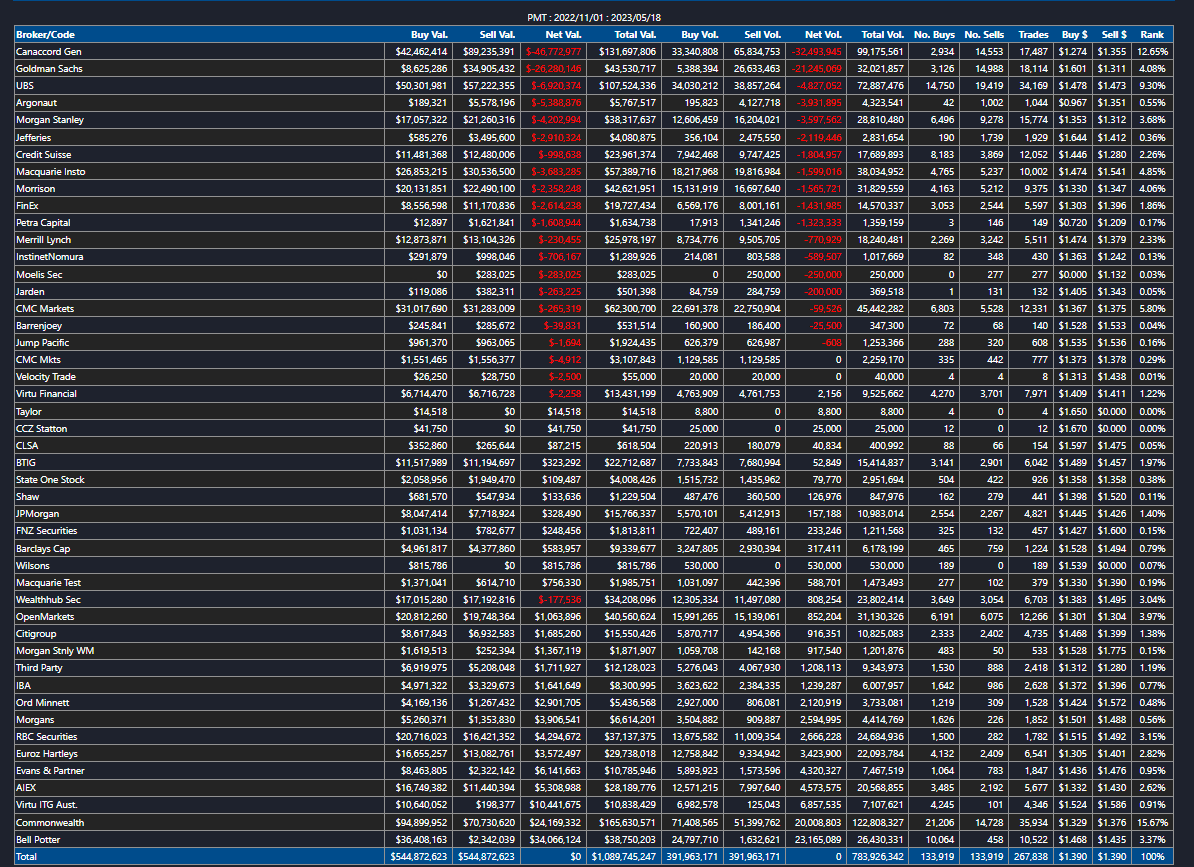Select the Wealthhub Sec broker row
Image resolution: width=1194 pixels, height=867 pixels.
[594, 600]
